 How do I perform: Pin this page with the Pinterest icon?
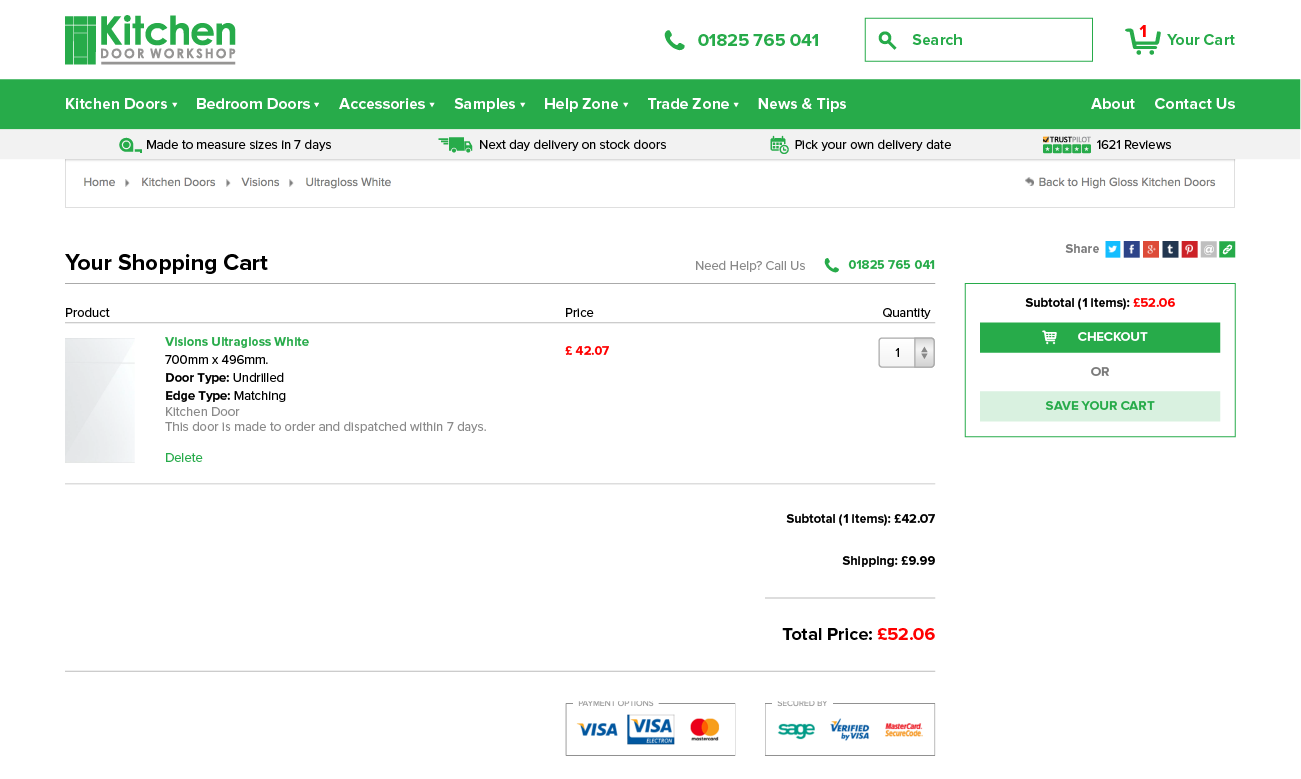click(x=1189, y=249)
